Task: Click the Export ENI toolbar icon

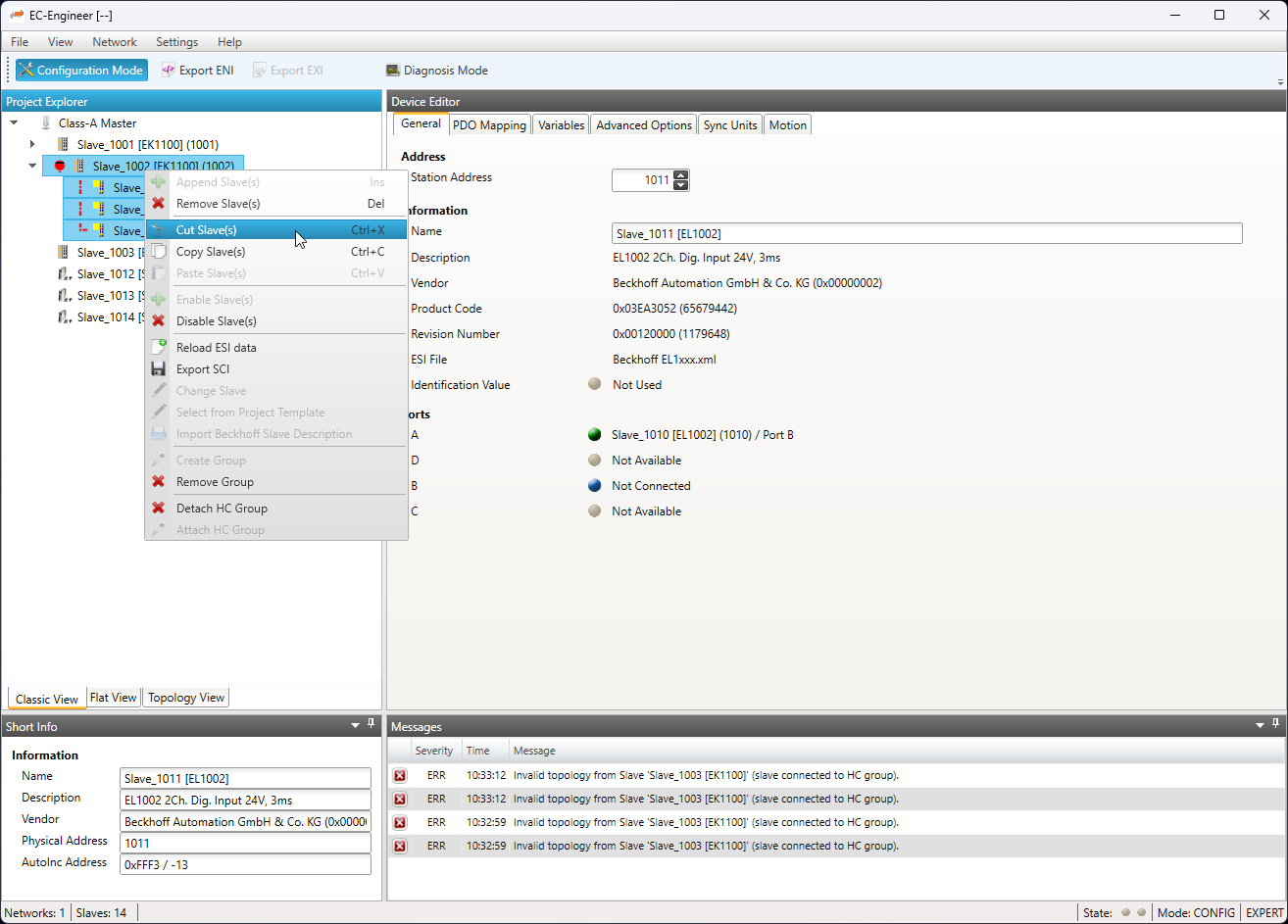Action: (x=168, y=71)
